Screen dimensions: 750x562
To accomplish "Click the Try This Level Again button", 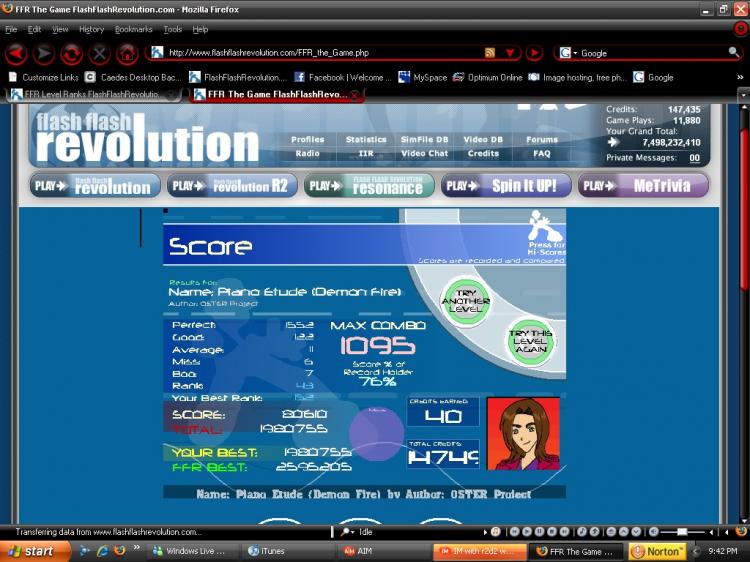I will pos(530,341).
